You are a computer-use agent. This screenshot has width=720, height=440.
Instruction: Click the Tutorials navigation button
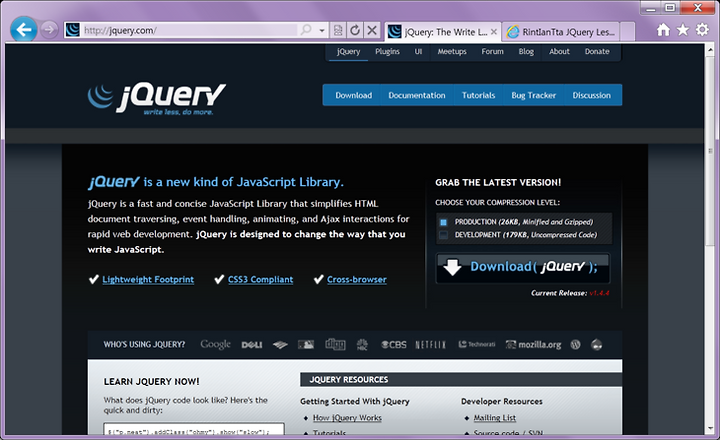[x=478, y=95]
